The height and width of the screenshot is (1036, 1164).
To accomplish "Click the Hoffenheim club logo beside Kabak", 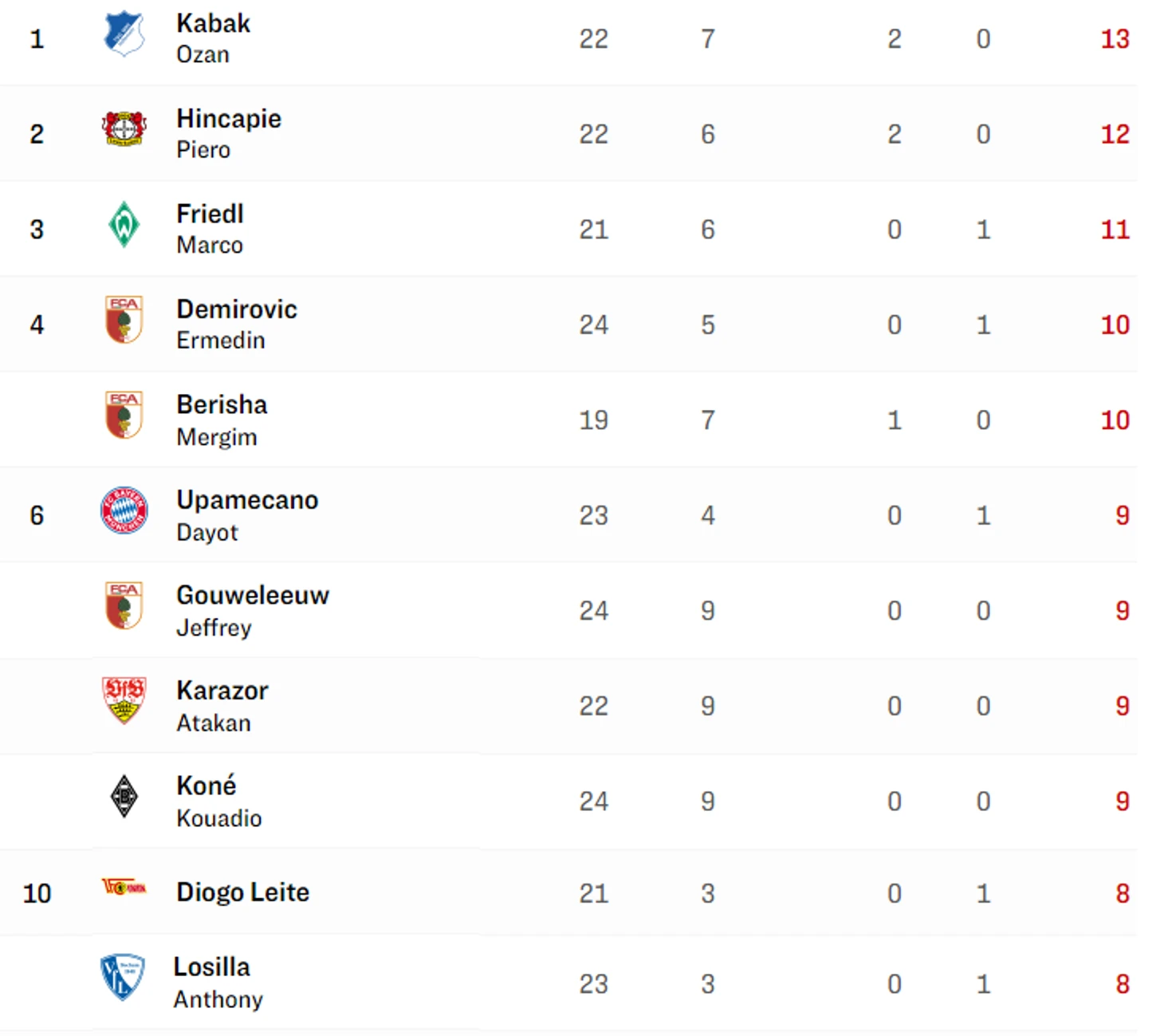I will tap(124, 34).
